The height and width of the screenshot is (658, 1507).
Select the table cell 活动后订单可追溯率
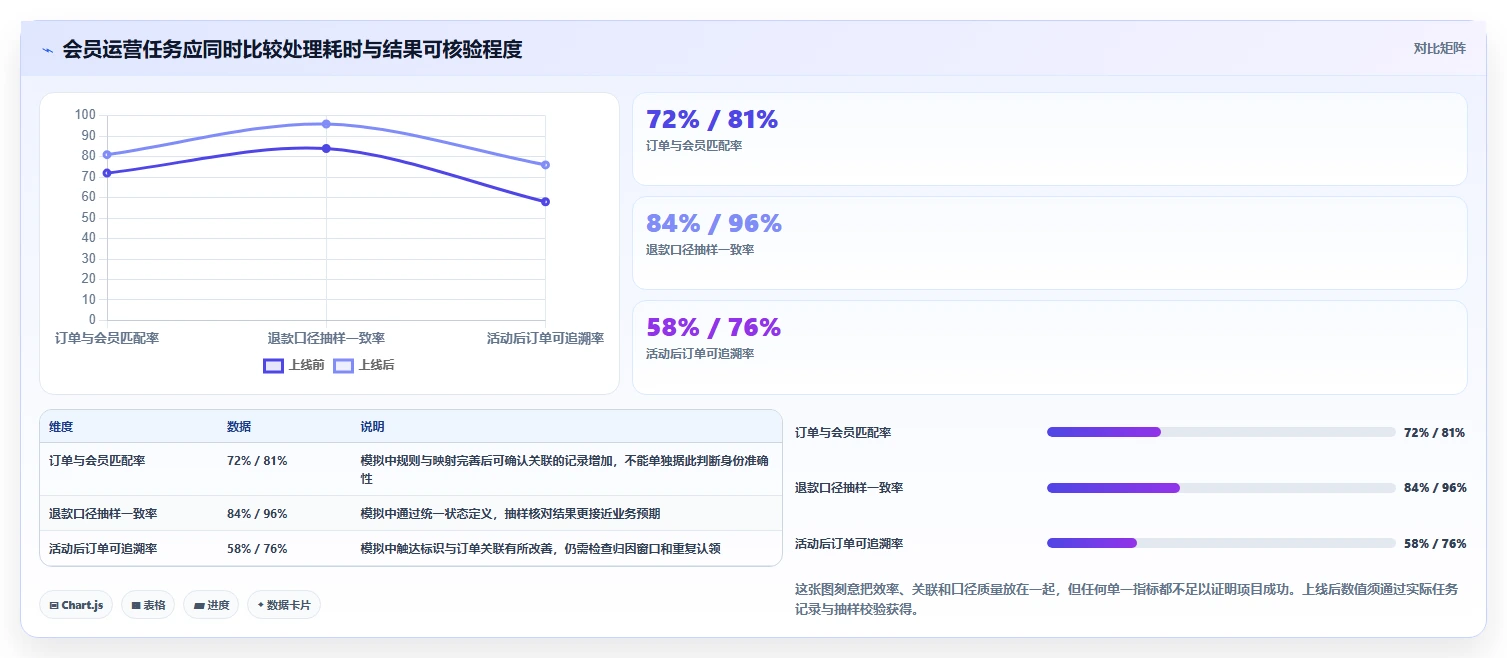[x=103, y=549]
